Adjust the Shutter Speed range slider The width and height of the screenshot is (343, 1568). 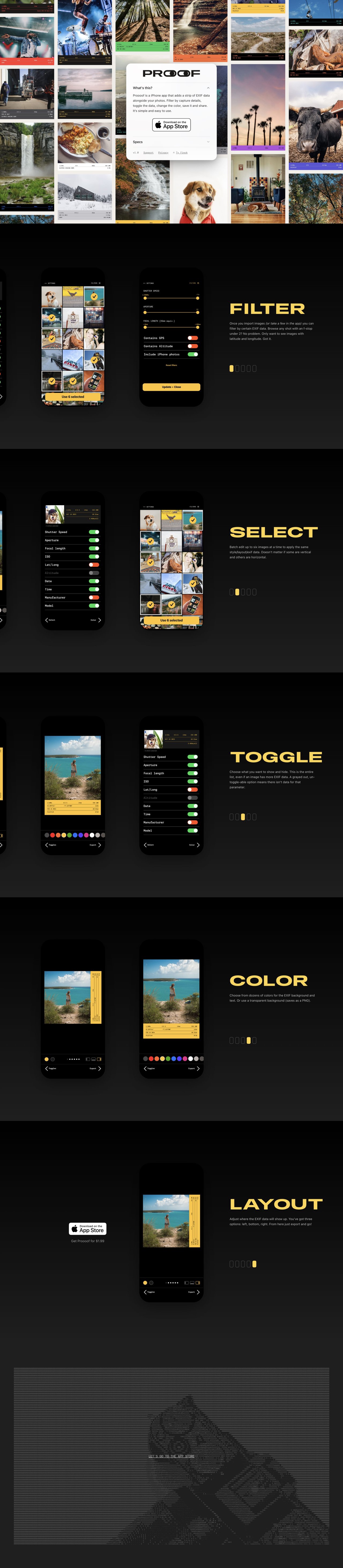(x=171, y=298)
